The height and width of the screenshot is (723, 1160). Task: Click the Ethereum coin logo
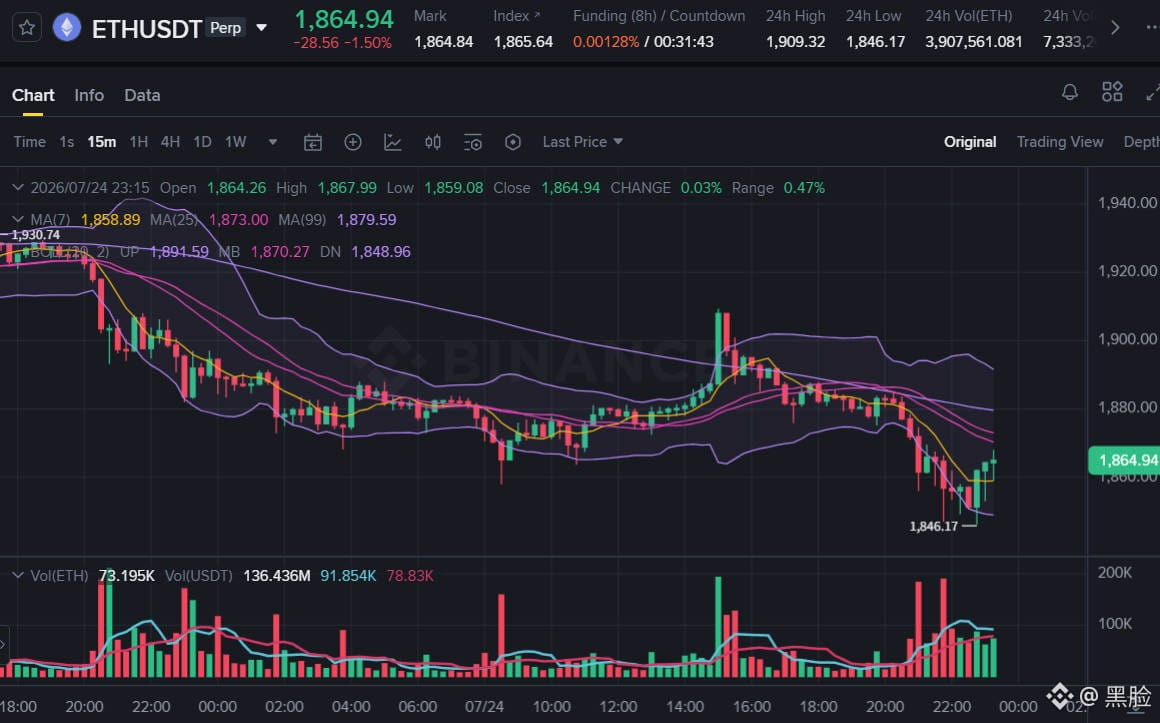(67, 28)
